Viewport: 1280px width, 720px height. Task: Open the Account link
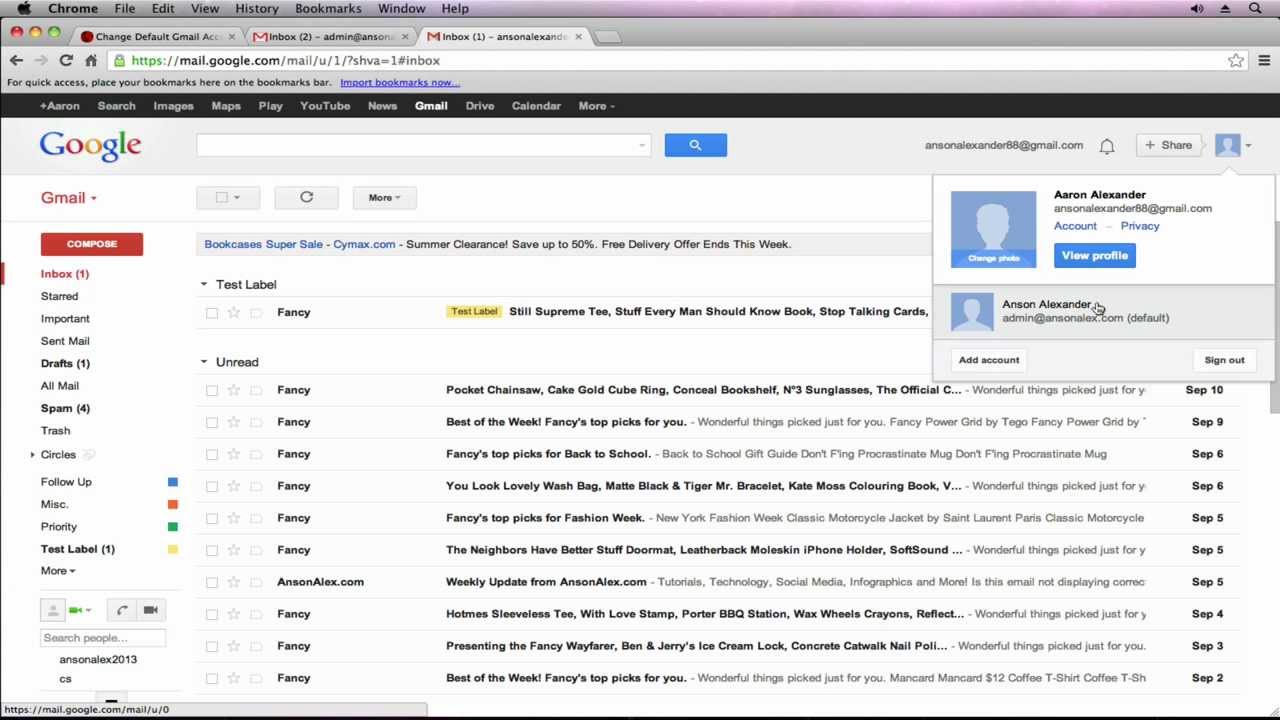[1075, 226]
